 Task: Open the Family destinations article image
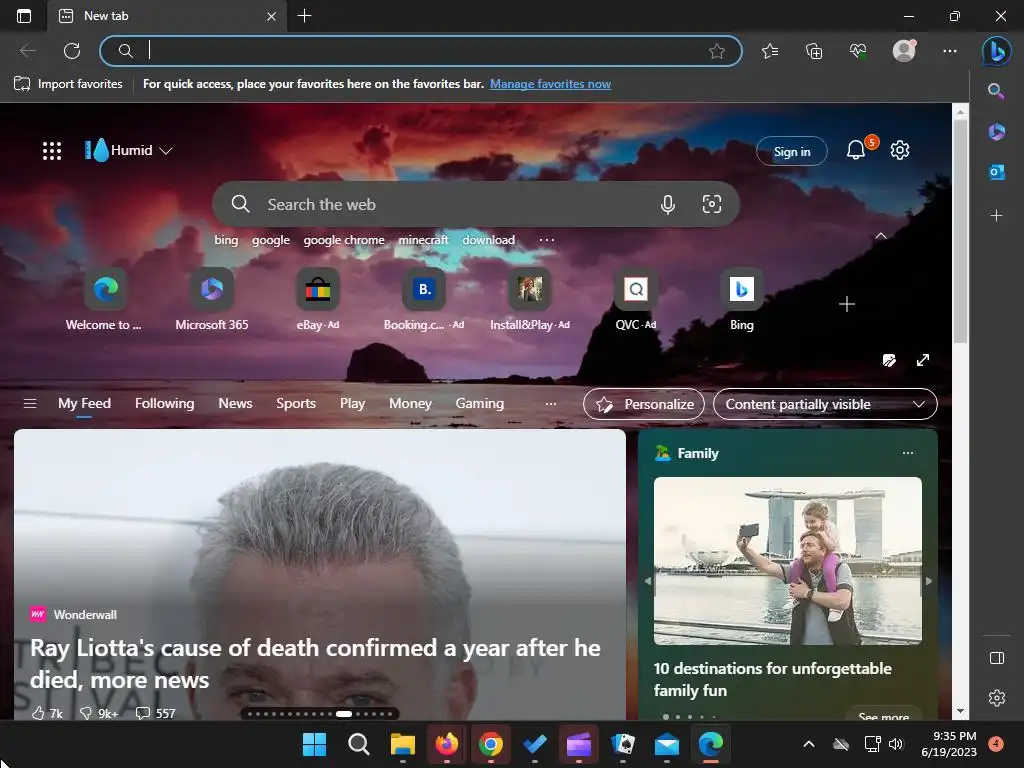(788, 560)
